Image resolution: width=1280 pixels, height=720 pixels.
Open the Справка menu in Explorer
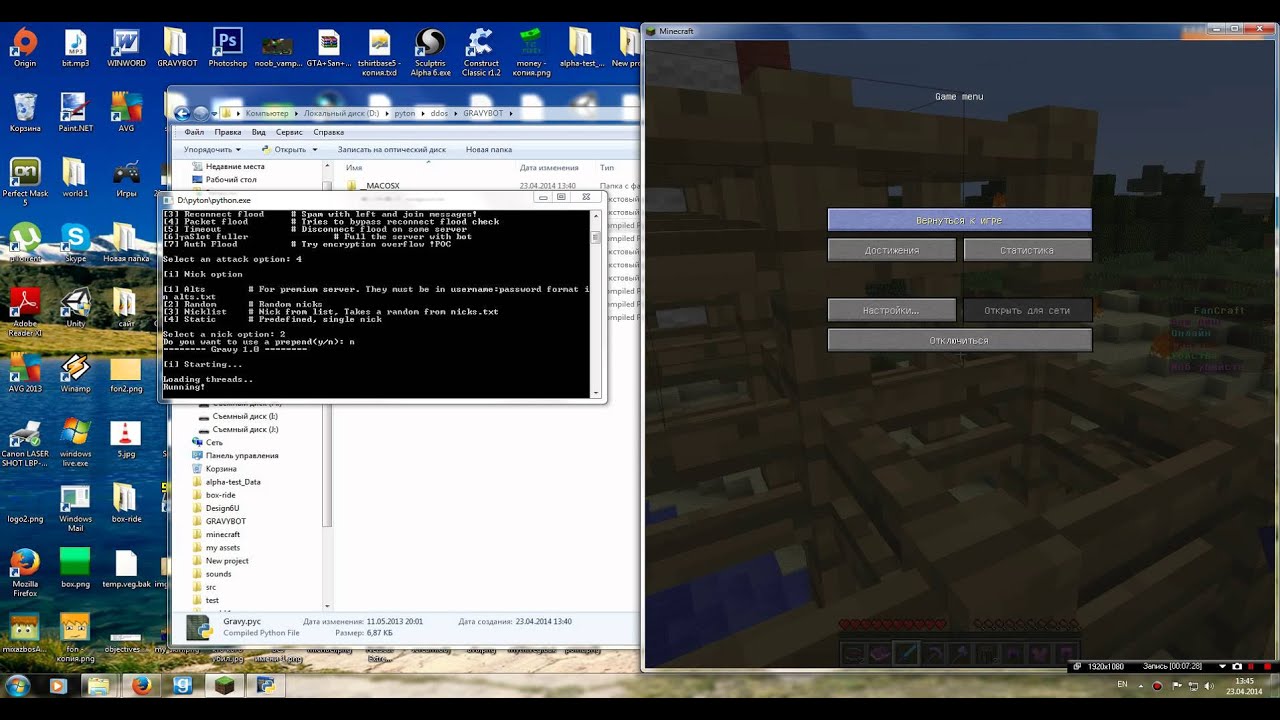click(x=328, y=132)
